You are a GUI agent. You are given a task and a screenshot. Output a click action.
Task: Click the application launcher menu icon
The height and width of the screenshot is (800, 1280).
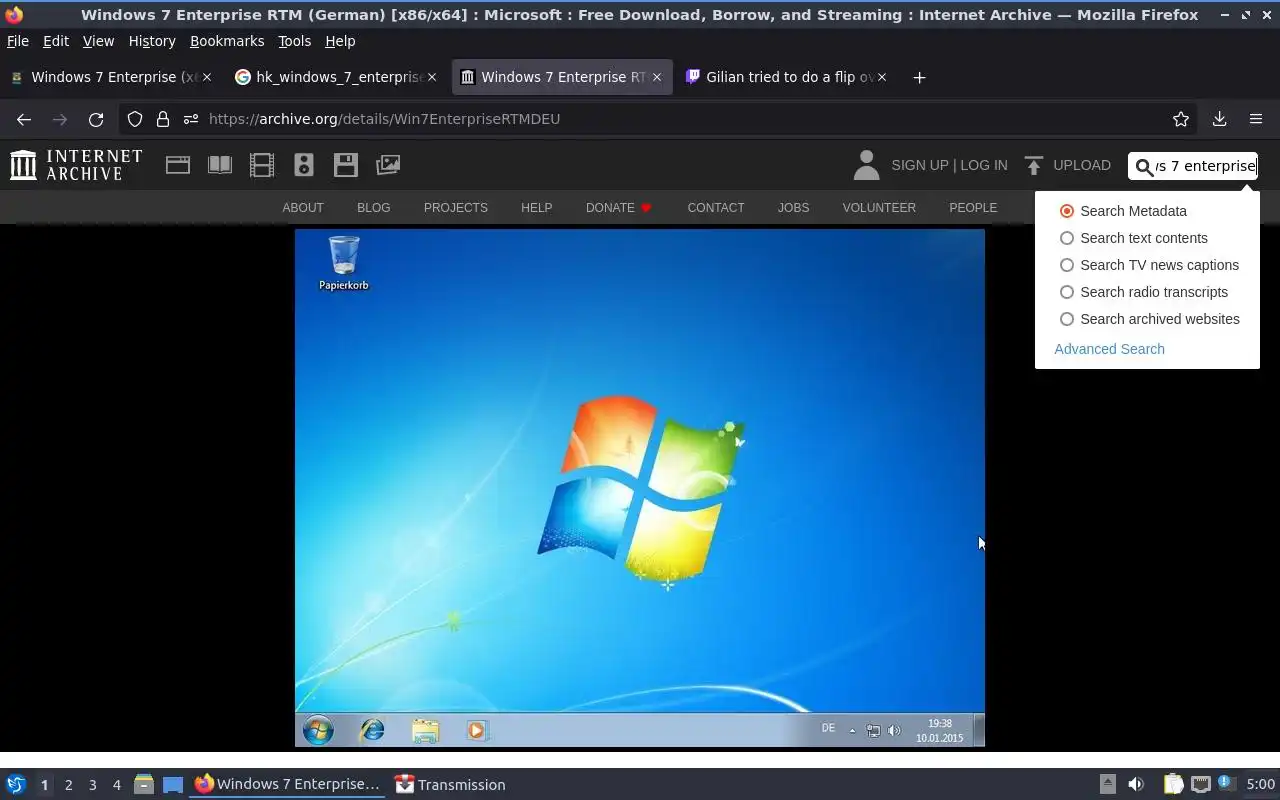16,784
